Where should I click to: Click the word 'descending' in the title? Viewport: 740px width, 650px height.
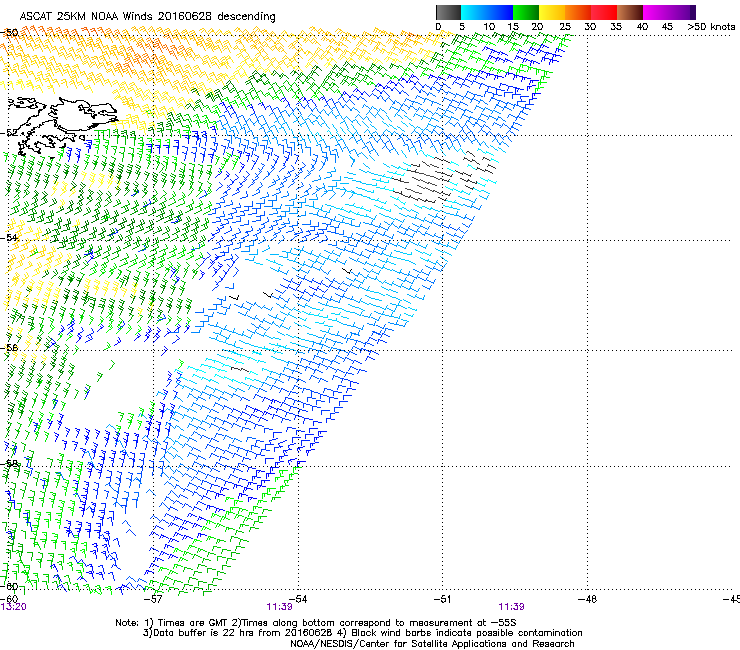point(246,17)
